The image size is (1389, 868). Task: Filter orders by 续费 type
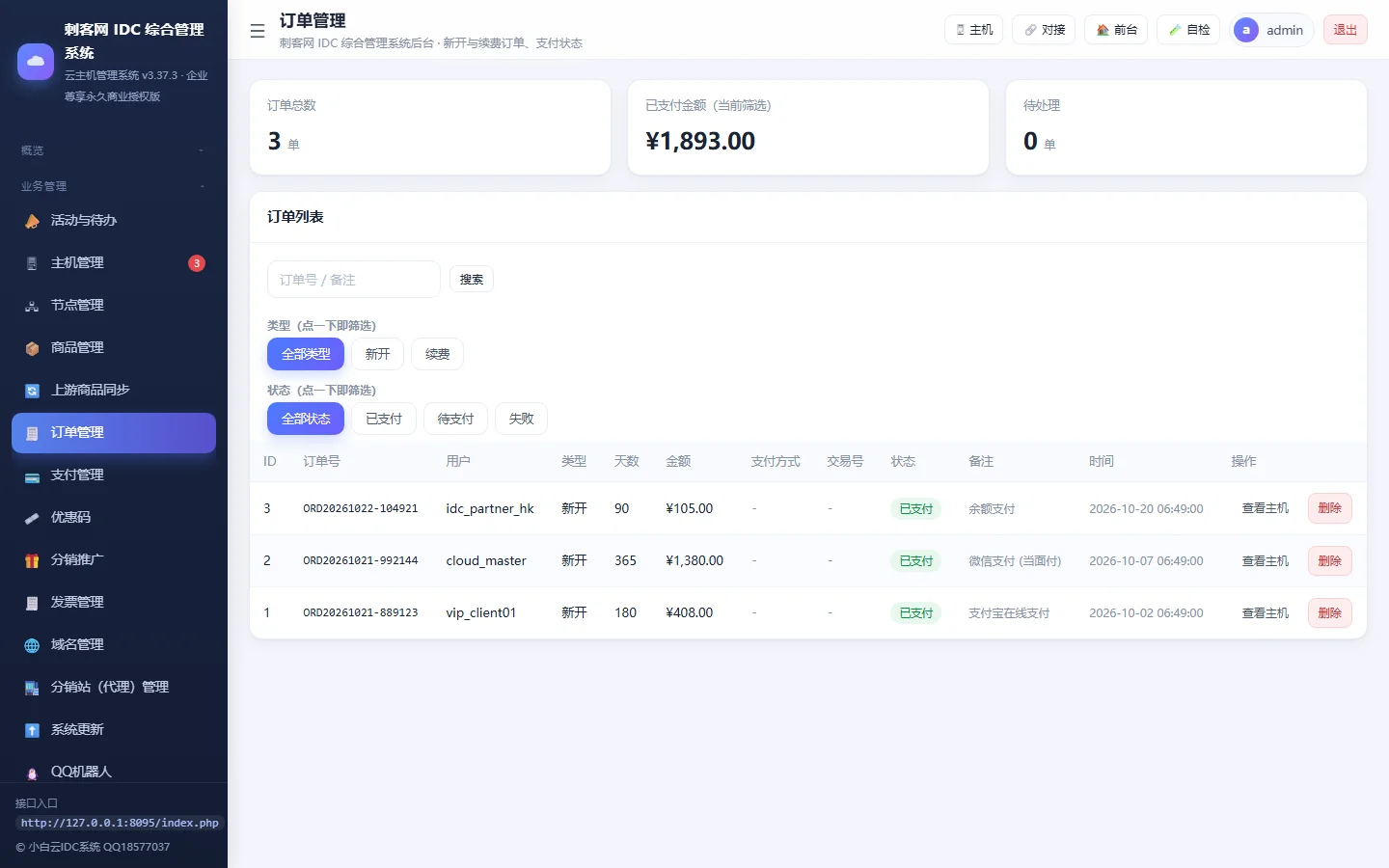[437, 354]
